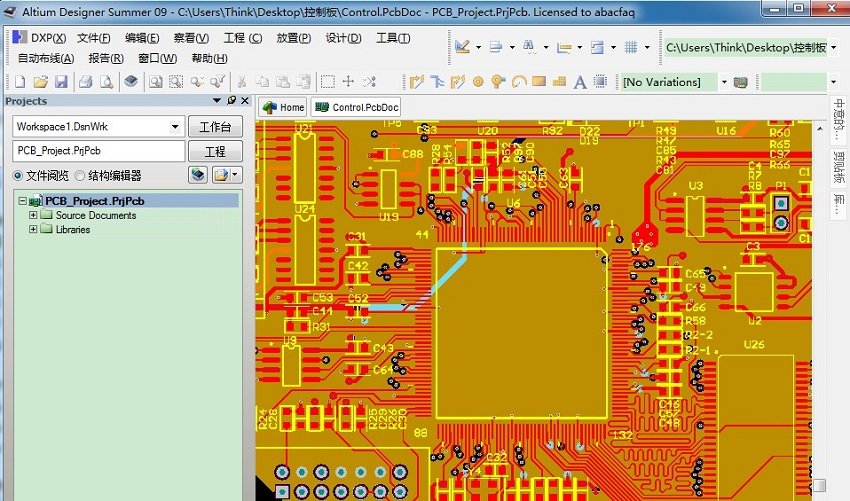Click the Paste clipboard icon
Screen dimensions: 850x501
tap(282, 82)
